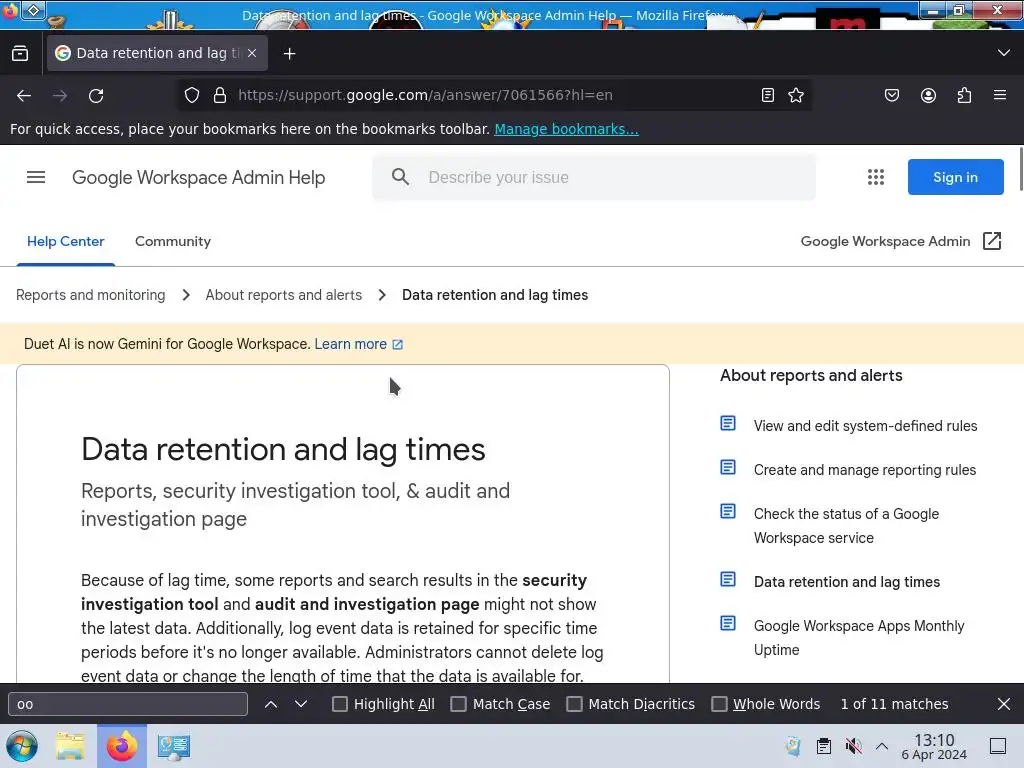
Task: Open Data retention and lag times sidebar item
Action: (x=847, y=582)
